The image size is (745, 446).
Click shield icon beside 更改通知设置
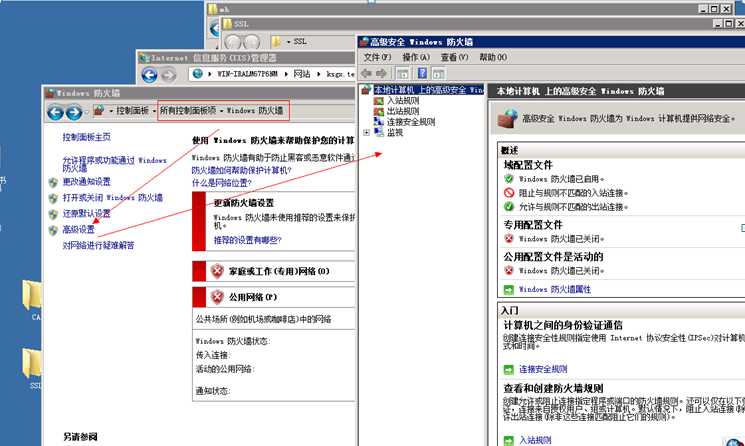click(x=53, y=182)
